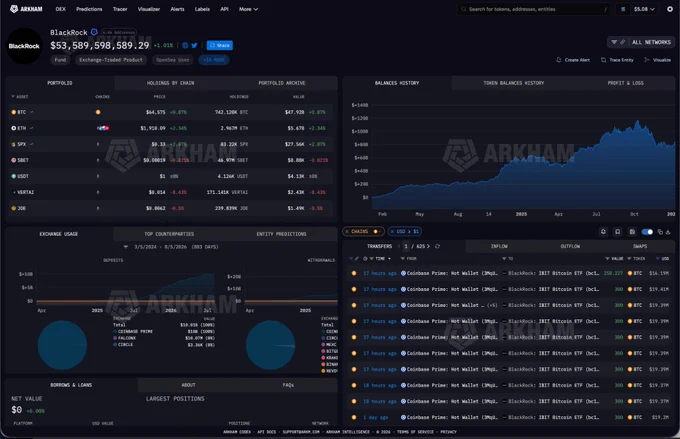Viewport: 680px width, 439px height.
Task: Click the transfers page number field
Action: pos(406,246)
